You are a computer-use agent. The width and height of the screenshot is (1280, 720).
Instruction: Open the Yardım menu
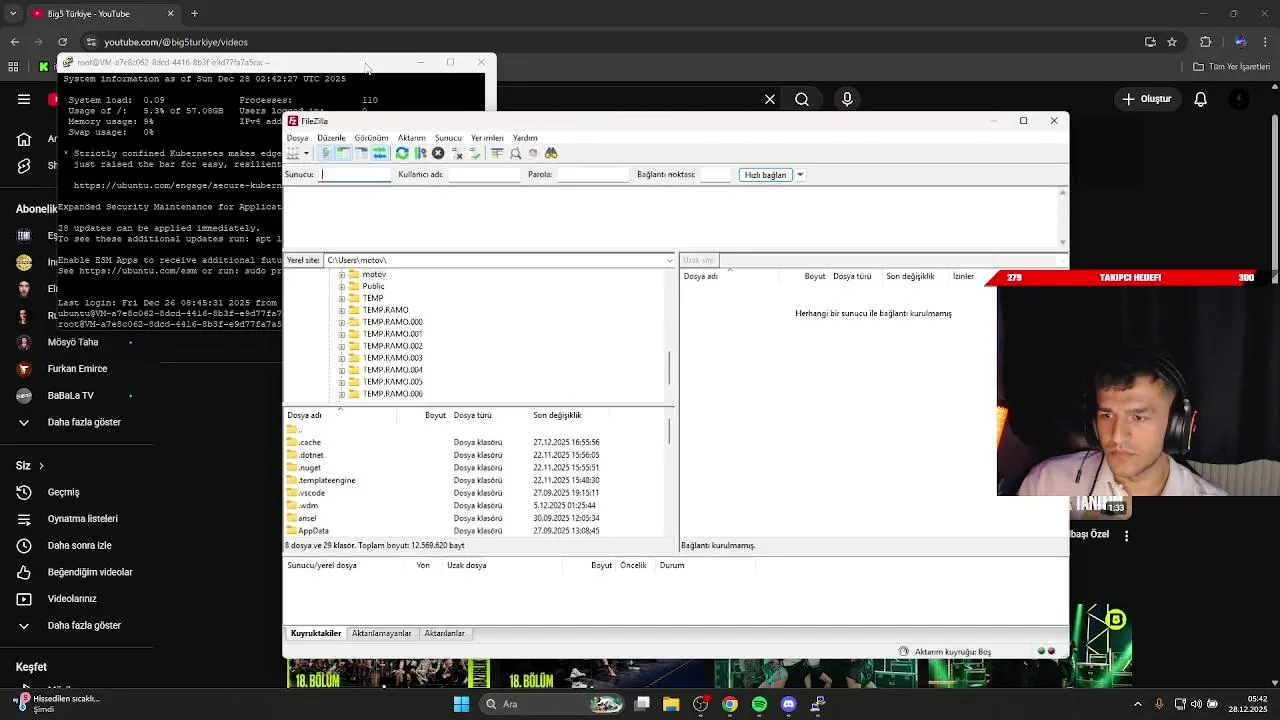tap(525, 138)
